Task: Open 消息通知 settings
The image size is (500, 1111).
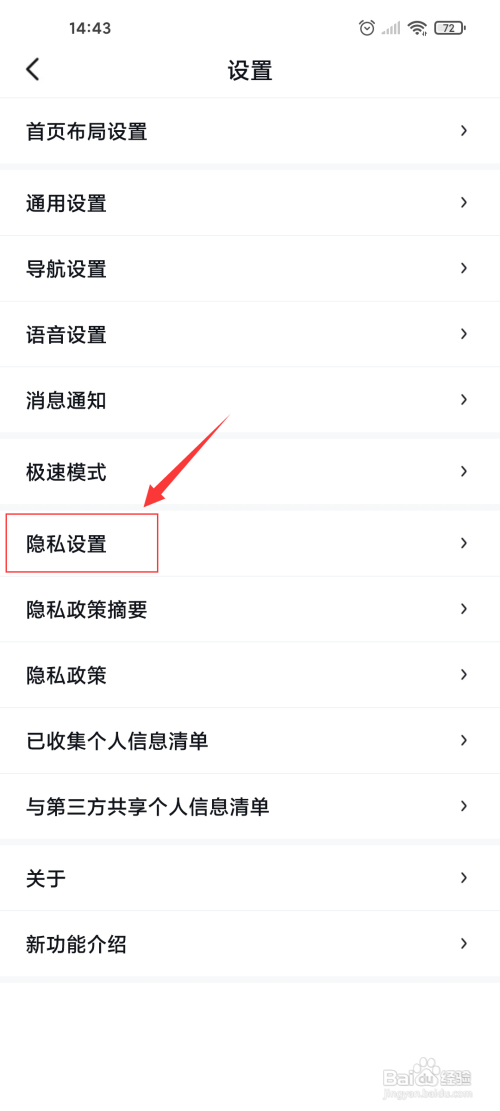Action: (x=250, y=400)
